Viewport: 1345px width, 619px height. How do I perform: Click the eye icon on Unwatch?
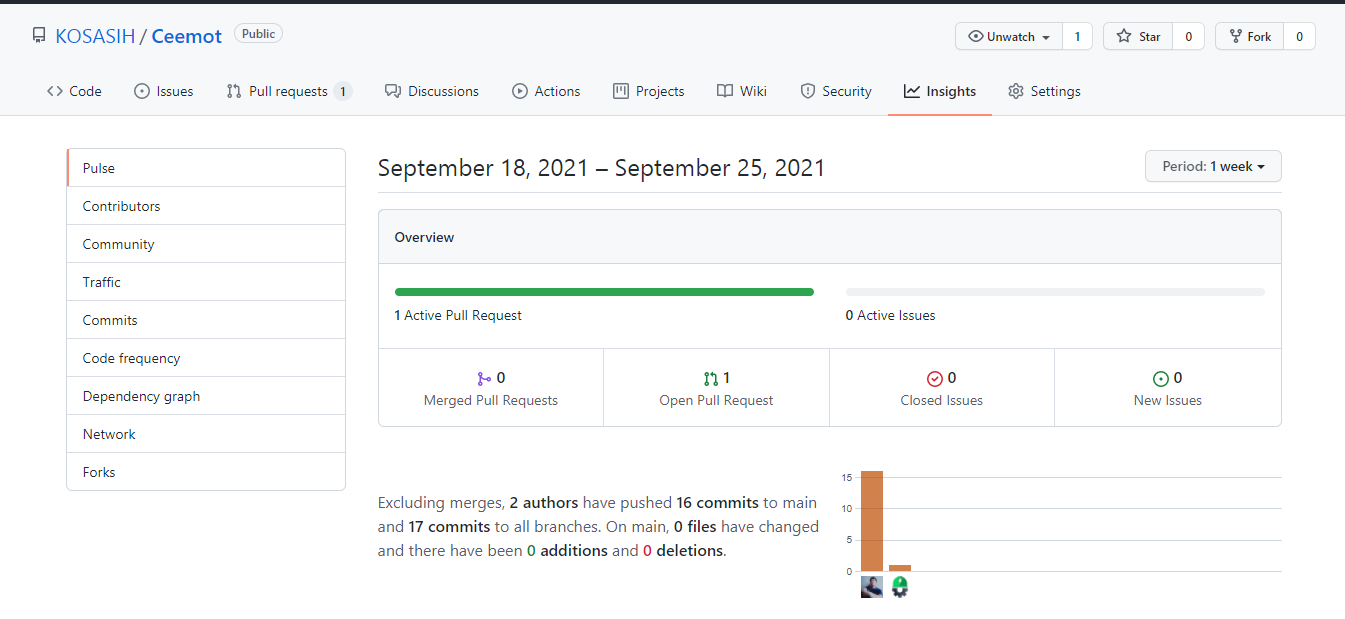pyautogui.click(x=976, y=37)
